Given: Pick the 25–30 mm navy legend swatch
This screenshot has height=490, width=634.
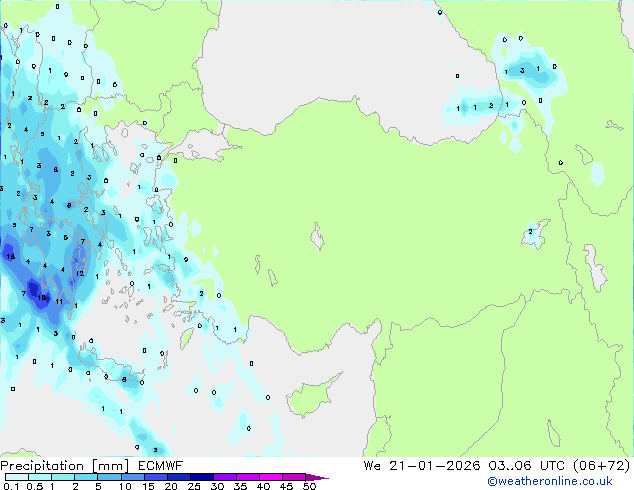Looking at the screenshot, I should [x=201, y=477].
